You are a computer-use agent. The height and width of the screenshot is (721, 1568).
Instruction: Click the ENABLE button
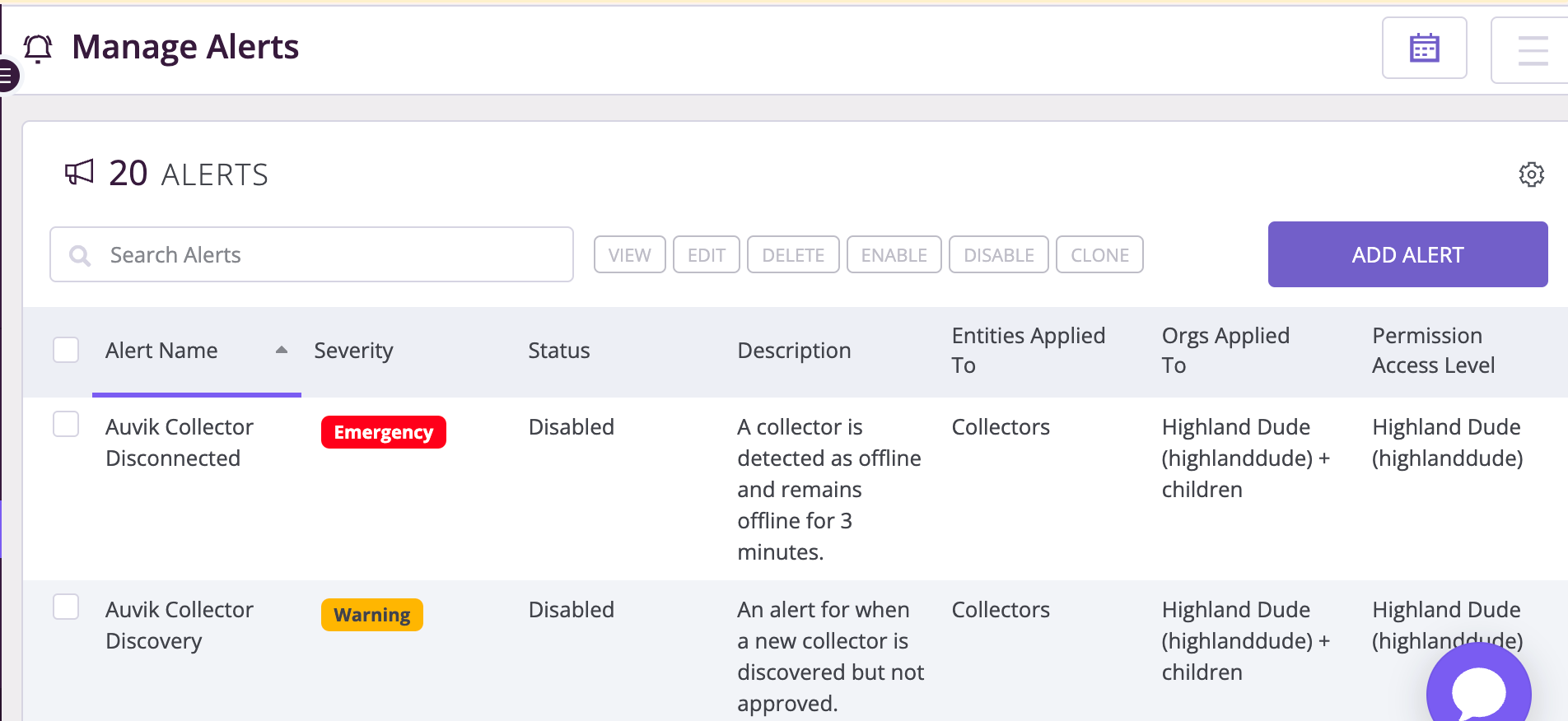(x=894, y=255)
